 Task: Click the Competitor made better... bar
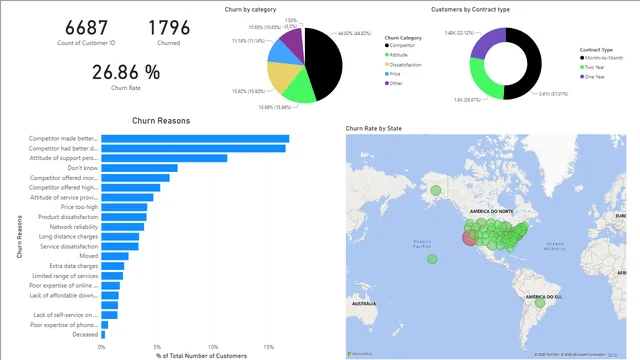[195, 139]
